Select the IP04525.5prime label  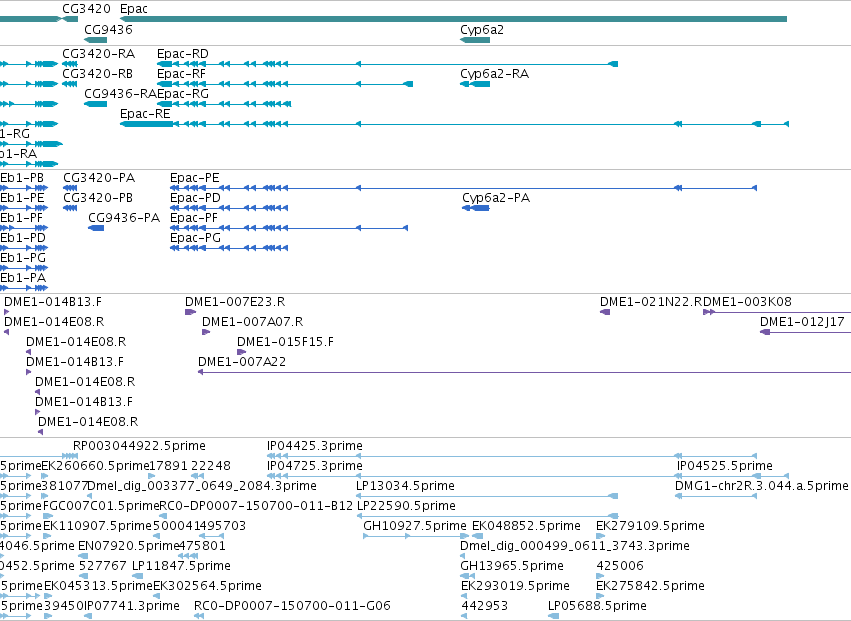tap(725, 466)
